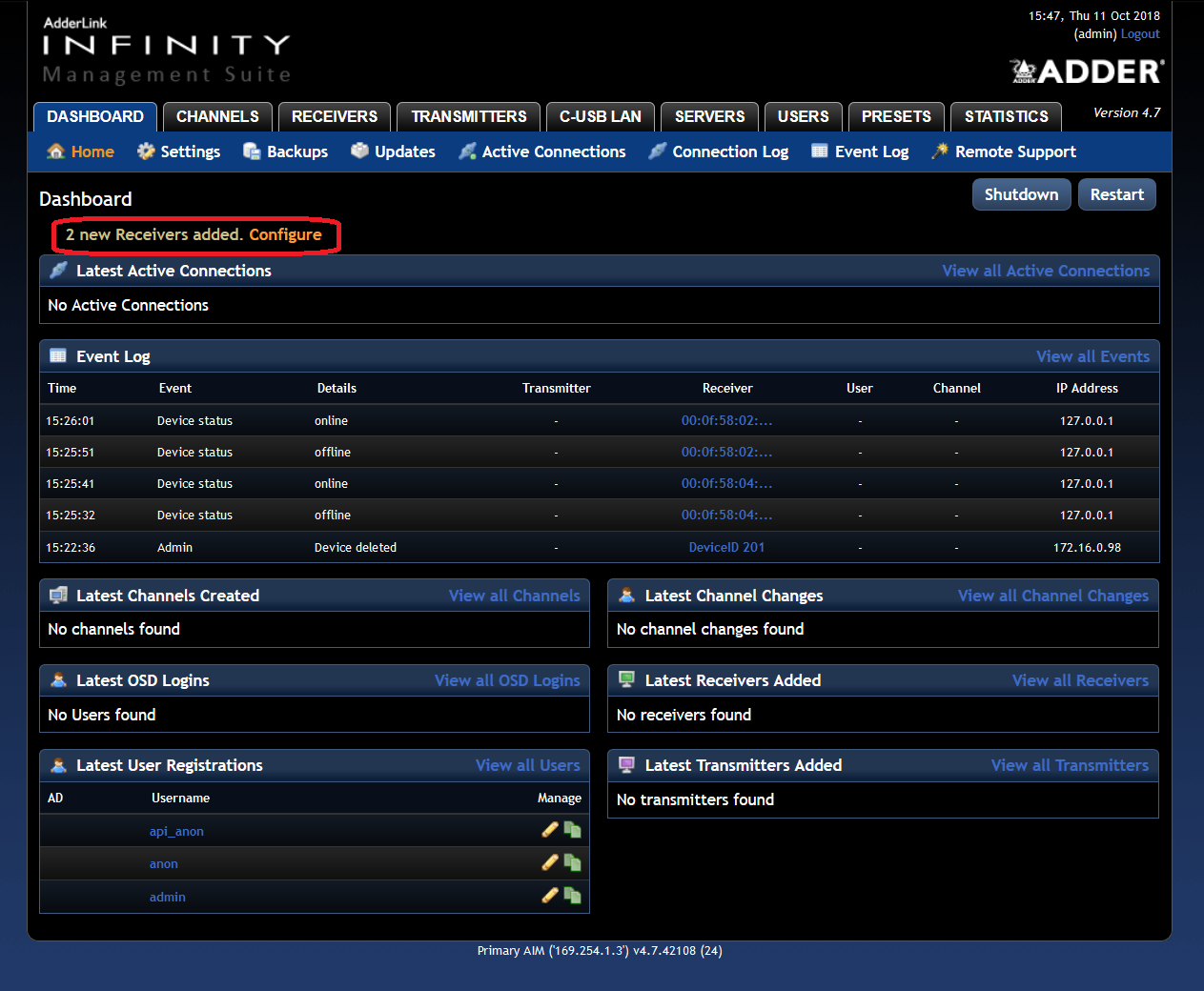This screenshot has height=991, width=1204.
Task: Open Active Connections via its plug icon
Action: tap(467, 152)
